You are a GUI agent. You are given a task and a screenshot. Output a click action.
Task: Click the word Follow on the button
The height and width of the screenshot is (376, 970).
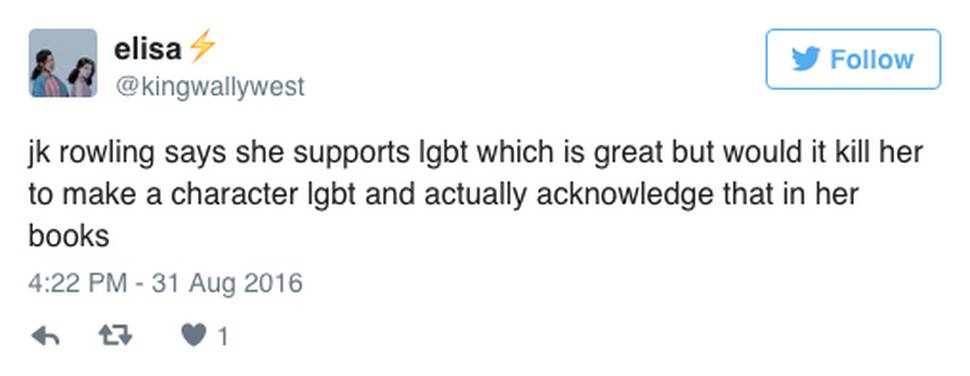click(x=871, y=59)
